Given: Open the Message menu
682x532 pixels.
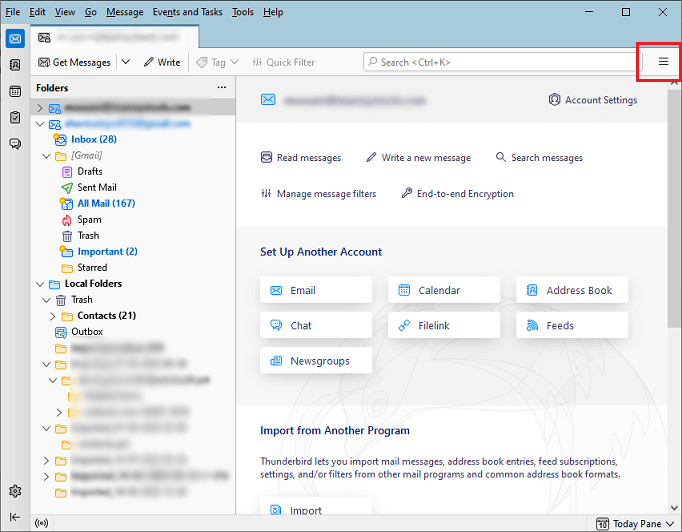Looking at the screenshot, I should click(125, 12).
